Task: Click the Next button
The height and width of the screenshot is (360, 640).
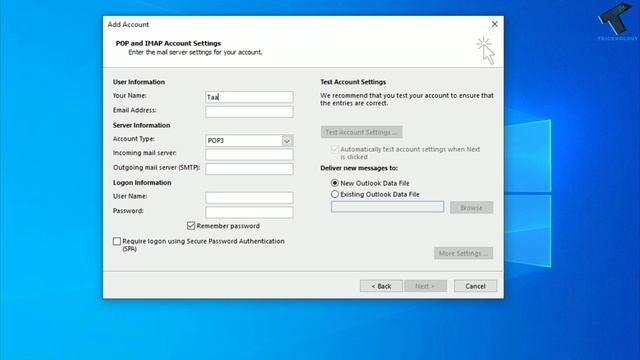Action: [425, 286]
